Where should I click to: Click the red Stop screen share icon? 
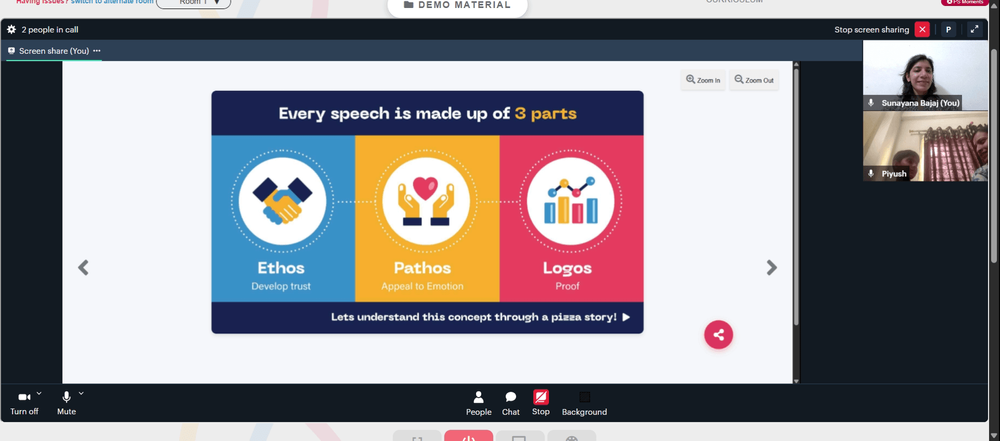541,398
